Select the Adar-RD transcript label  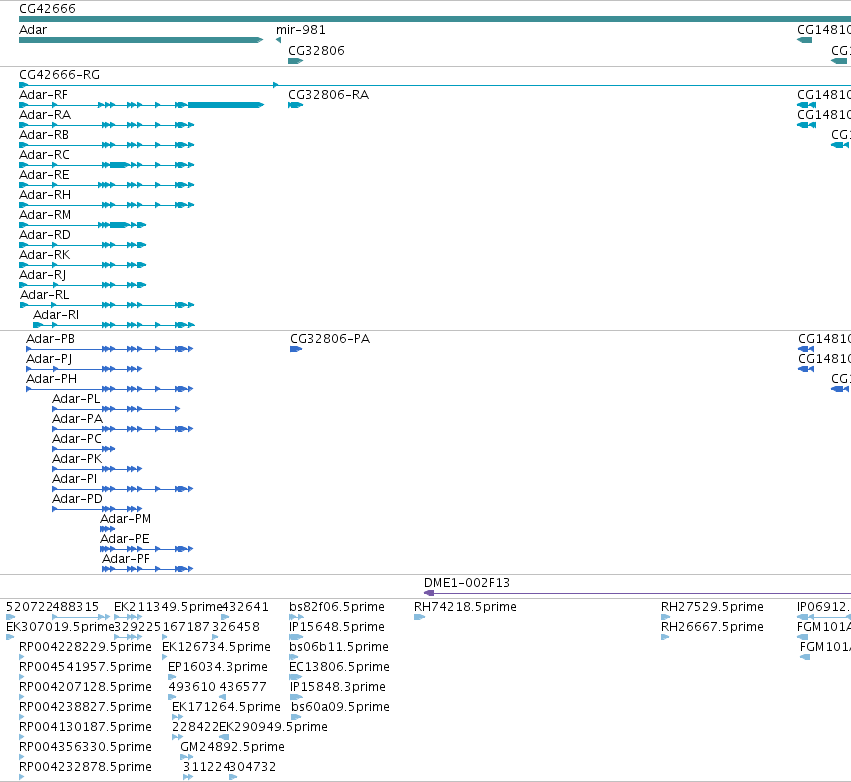click(x=45, y=235)
